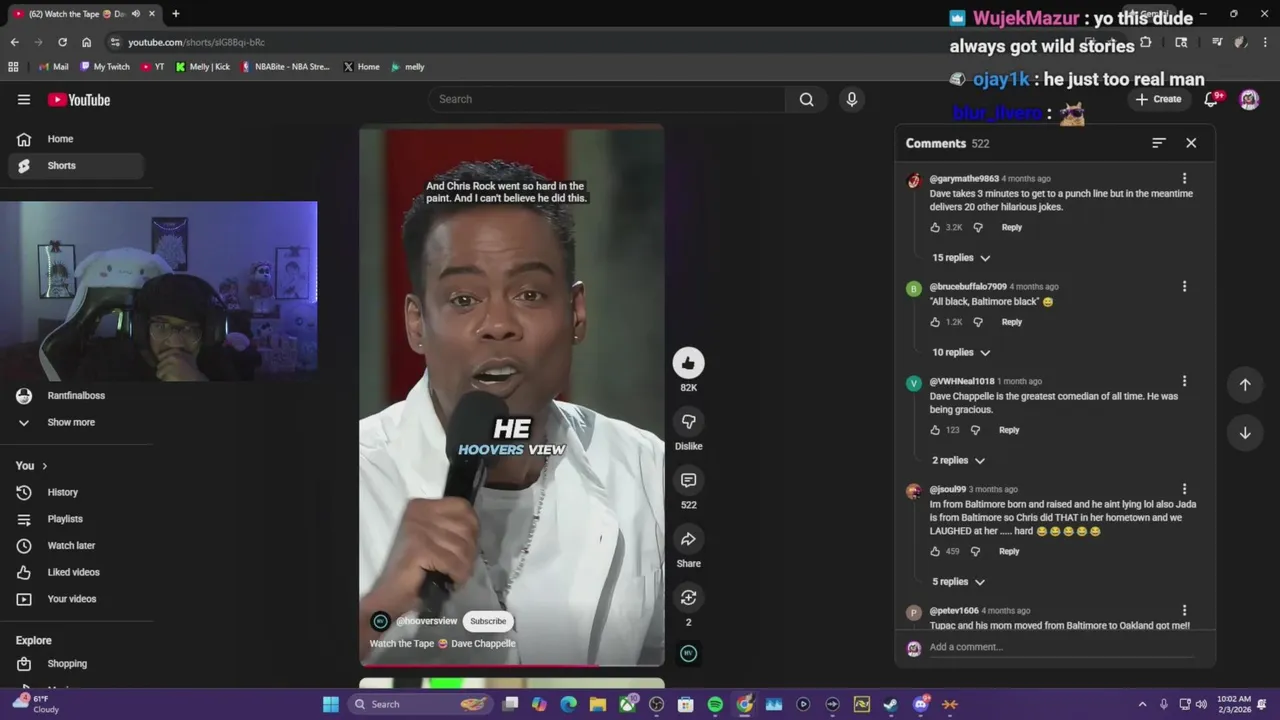Open the You section chevron
Viewport: 1280px width, 720px height.
pyautogui.click(x=44, y=466)
